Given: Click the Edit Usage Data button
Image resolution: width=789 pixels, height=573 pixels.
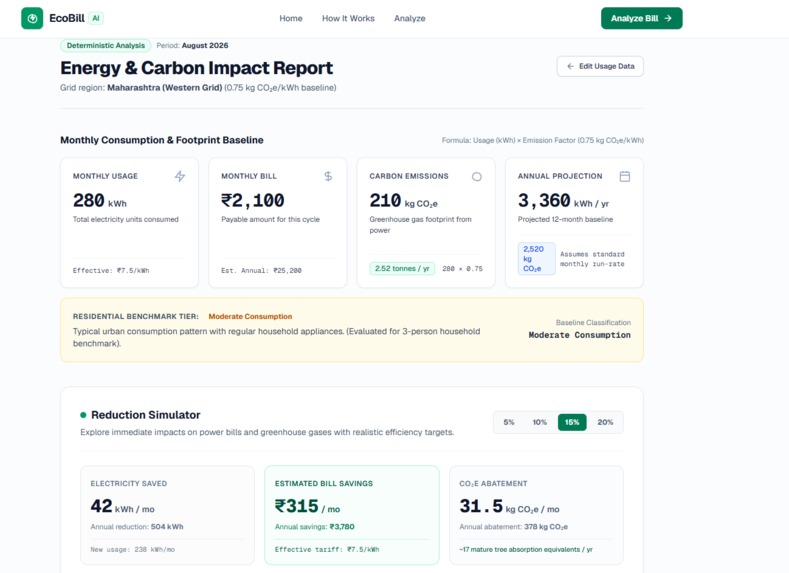Looking at the screenshot, I should tap(600, 66).
